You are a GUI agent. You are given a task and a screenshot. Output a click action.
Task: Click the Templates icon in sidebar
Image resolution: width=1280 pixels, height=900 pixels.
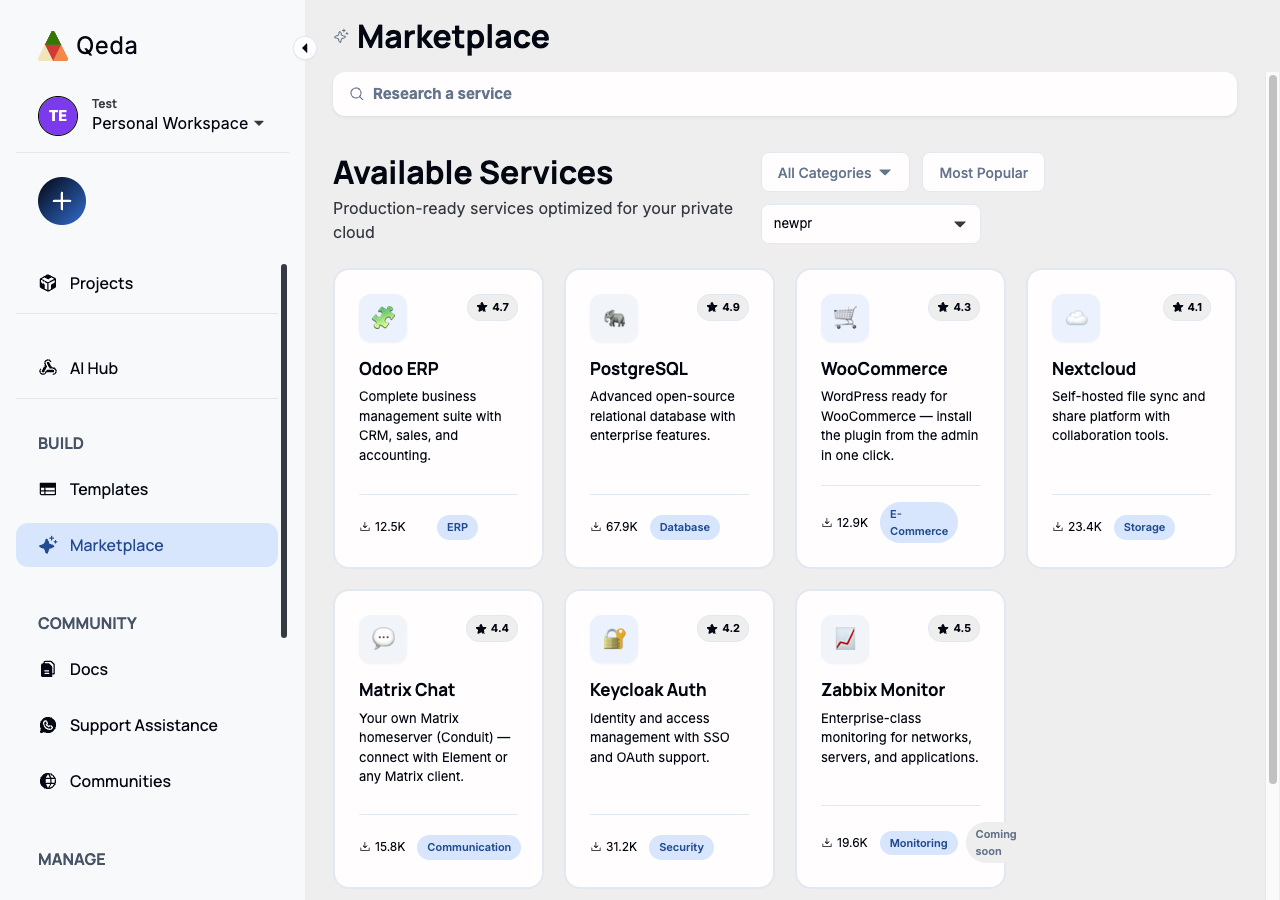tap(48, 489)
